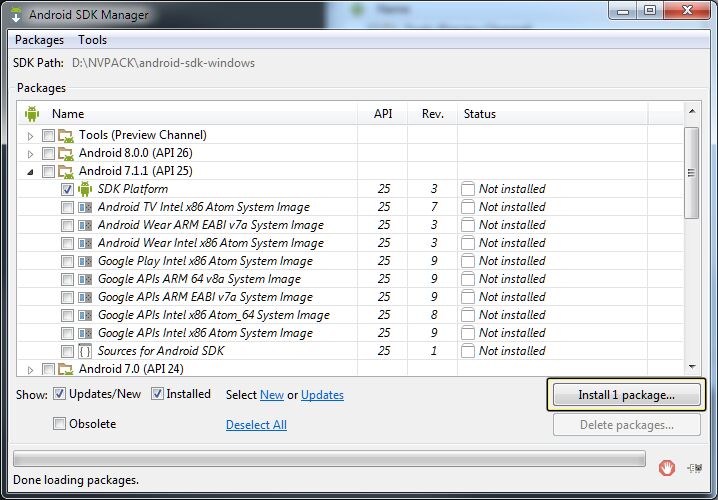Check the Tools (Preview Channel) group checkbox
Image resolution: width=718 pixels, height=500 pixels.
(x=48, y=136)
